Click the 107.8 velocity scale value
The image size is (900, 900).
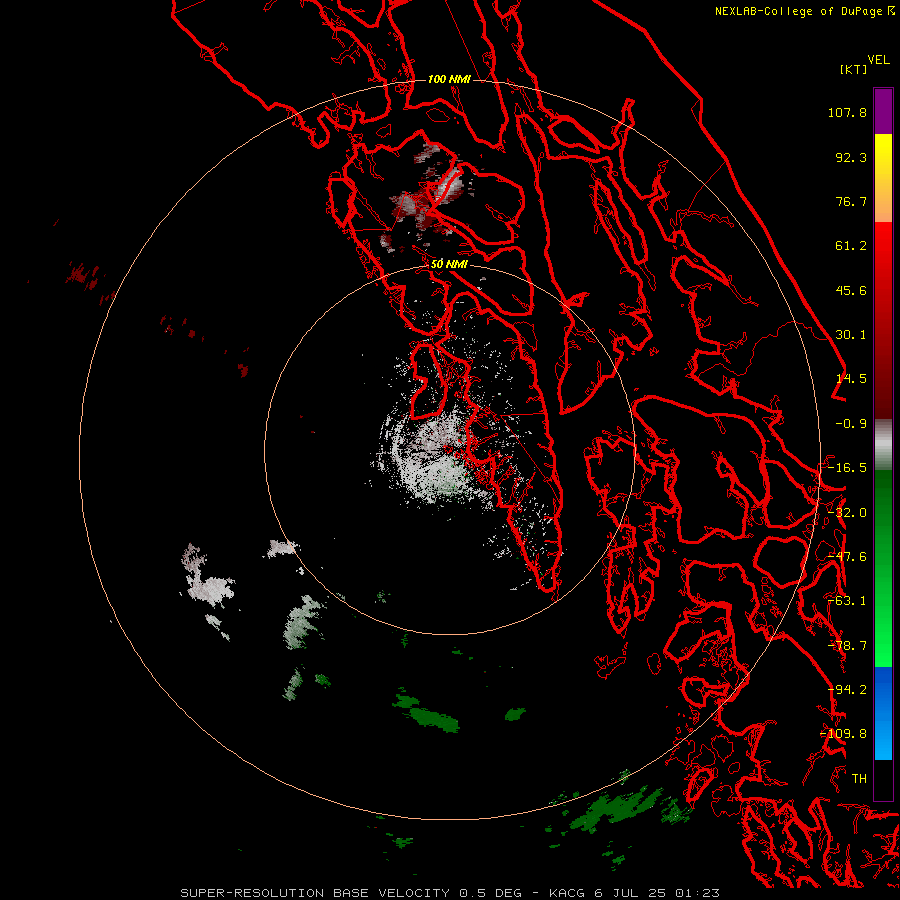847,112
